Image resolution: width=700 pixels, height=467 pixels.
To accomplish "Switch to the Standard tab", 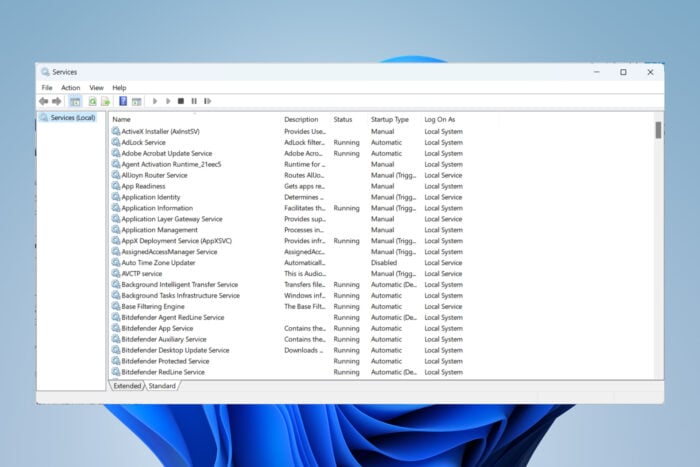I will (x=162, y=385).
